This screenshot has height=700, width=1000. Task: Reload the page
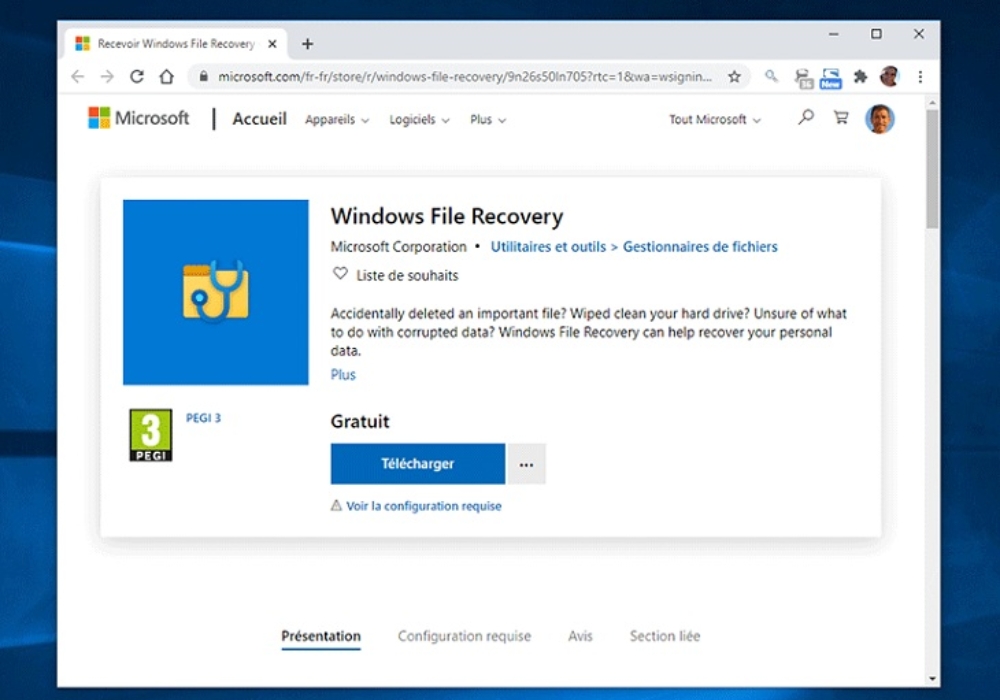(x=136, y=77)
